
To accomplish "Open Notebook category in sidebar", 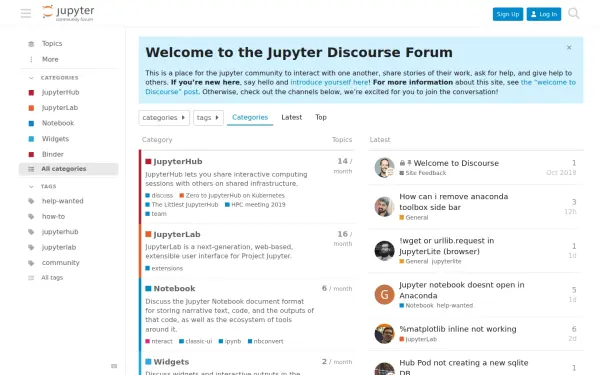I will (58, 123).
